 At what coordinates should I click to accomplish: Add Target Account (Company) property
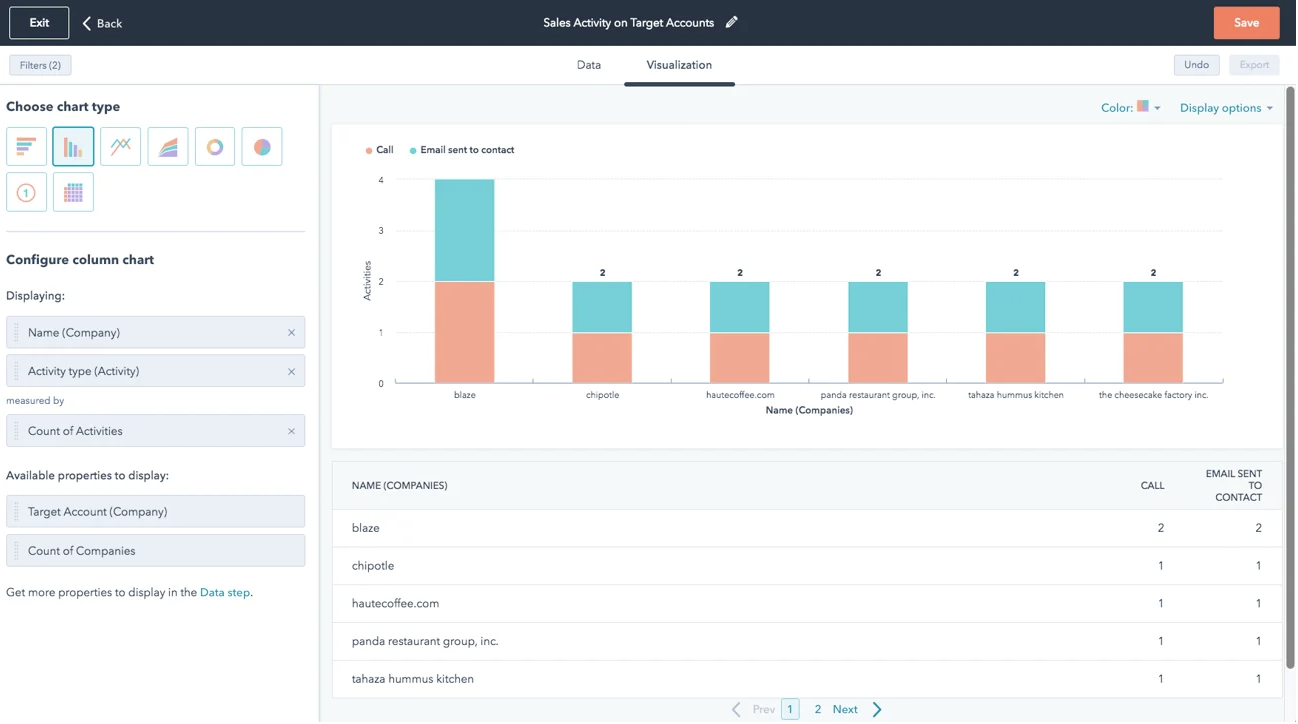pyautogui.click(x=155, y=511)
